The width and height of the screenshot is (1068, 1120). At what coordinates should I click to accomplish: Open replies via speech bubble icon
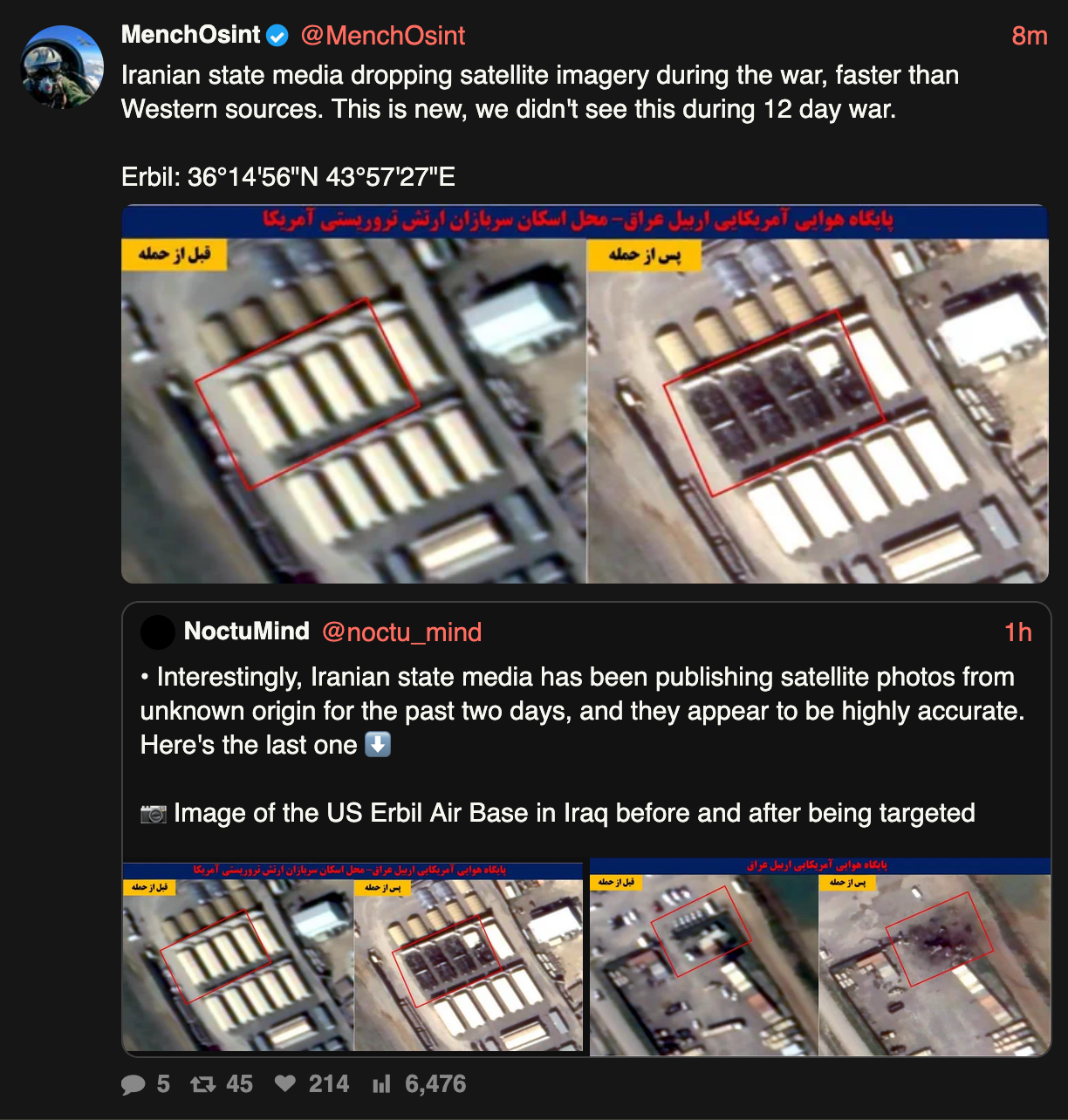click(x=133, y=1084)
